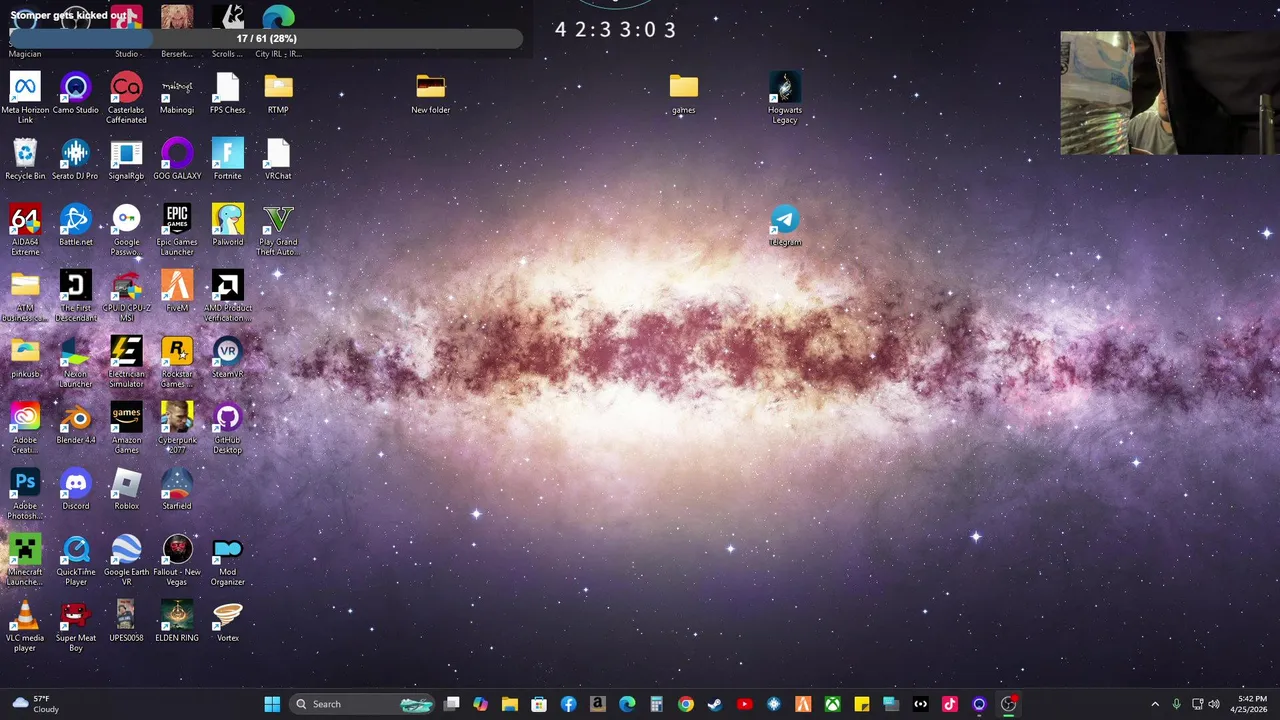Open the Recycle Bin
The height and width of the screenshot is (720, 1280).
25,160
